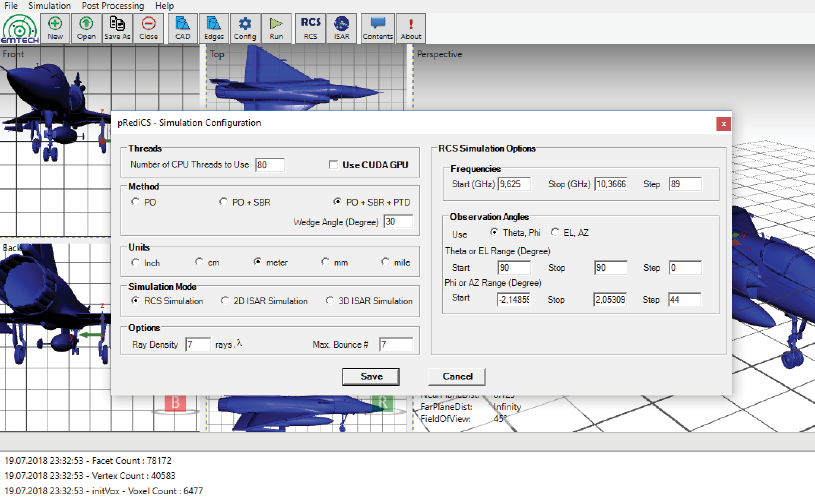
Task: Open the Contents help icon
Action: pos(378,27)
